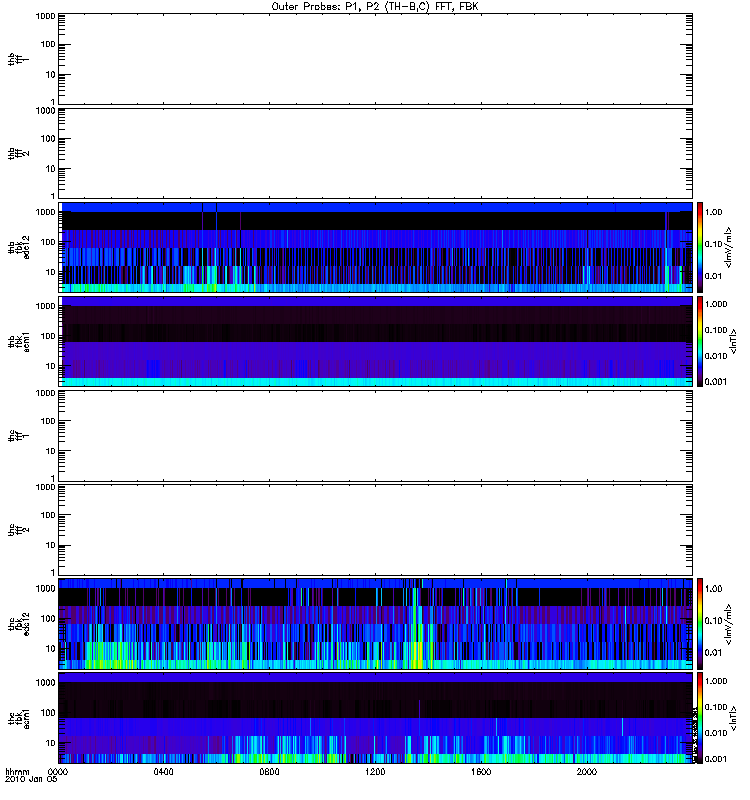The height and width of the screenshot is (800, 750).
Task: Click the <|mV/m|> unit label beside thb edc12
Action: (x=728, y=247)
